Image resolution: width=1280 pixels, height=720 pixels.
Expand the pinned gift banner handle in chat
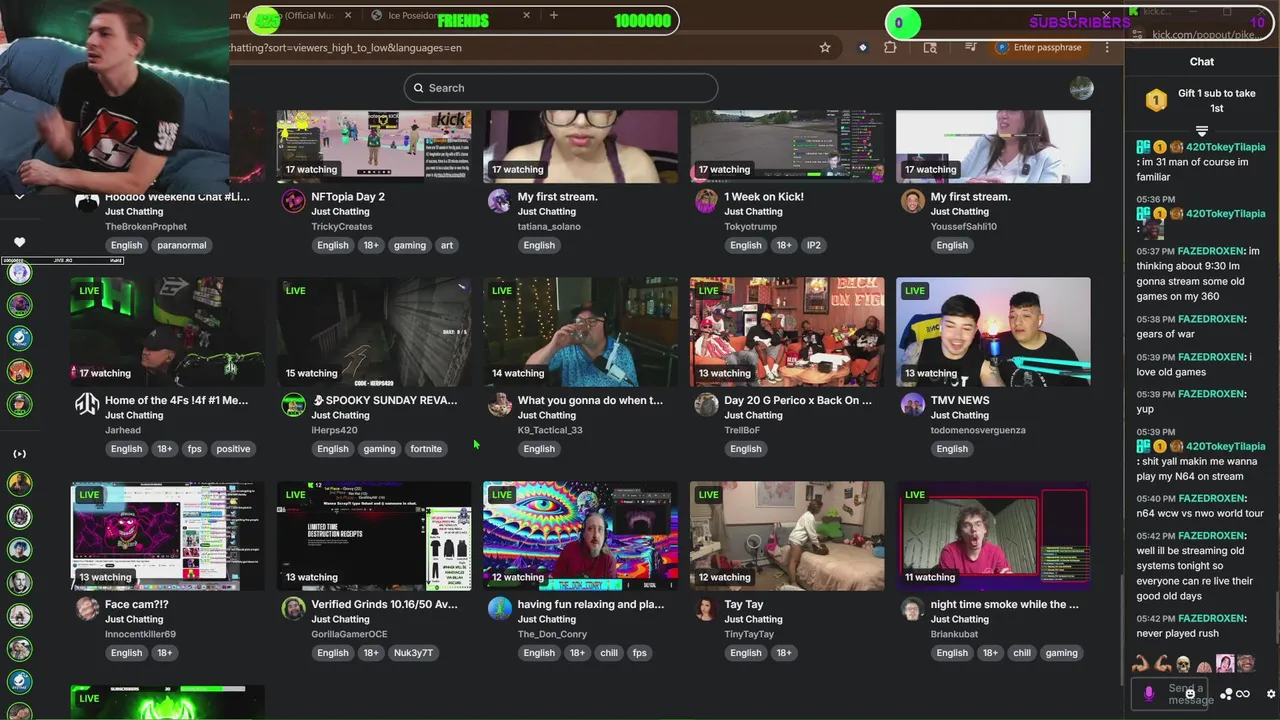(x=1202, y=131)
